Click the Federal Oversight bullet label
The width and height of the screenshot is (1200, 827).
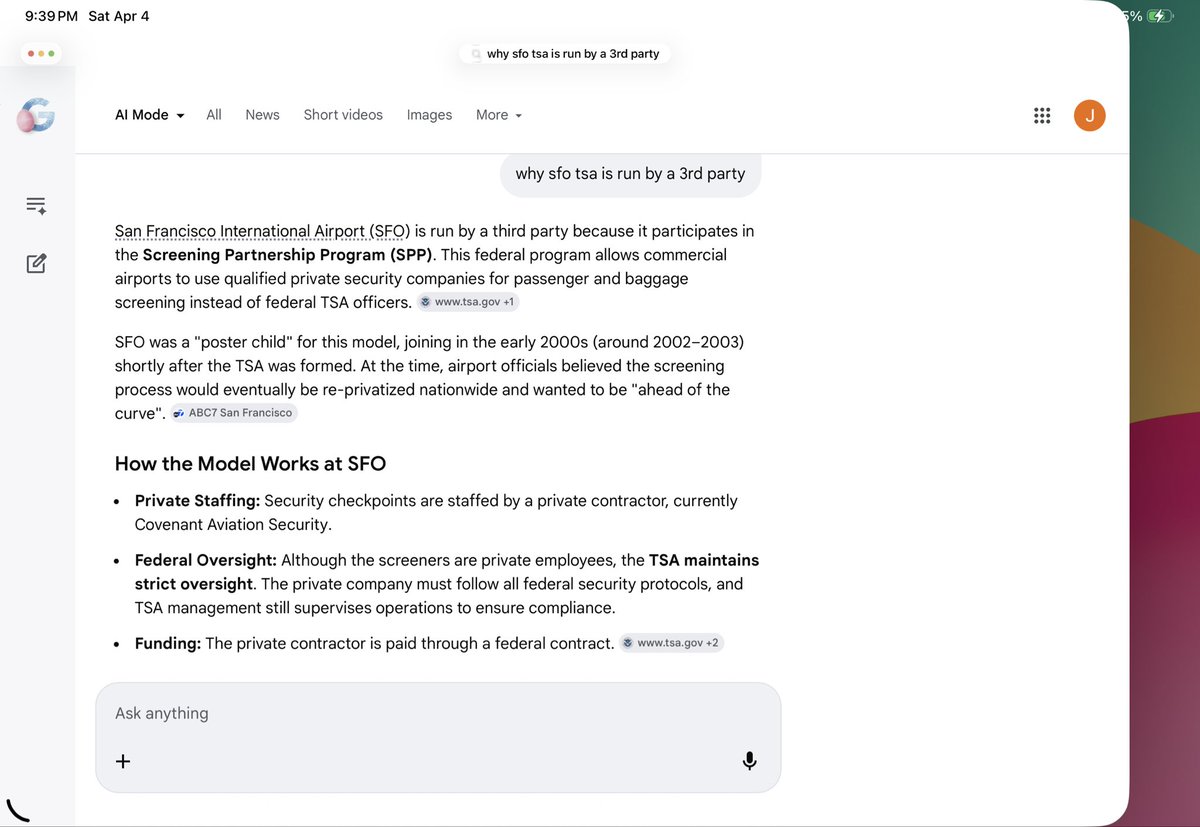tap(206, 560)
